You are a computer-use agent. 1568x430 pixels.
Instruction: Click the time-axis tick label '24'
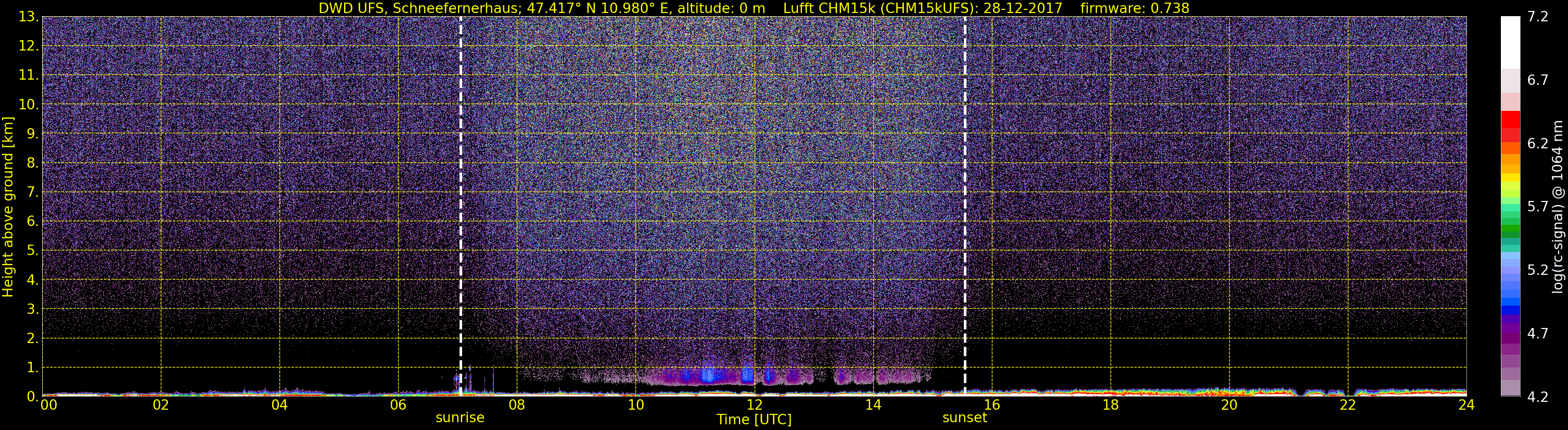tap(1467, 405)
